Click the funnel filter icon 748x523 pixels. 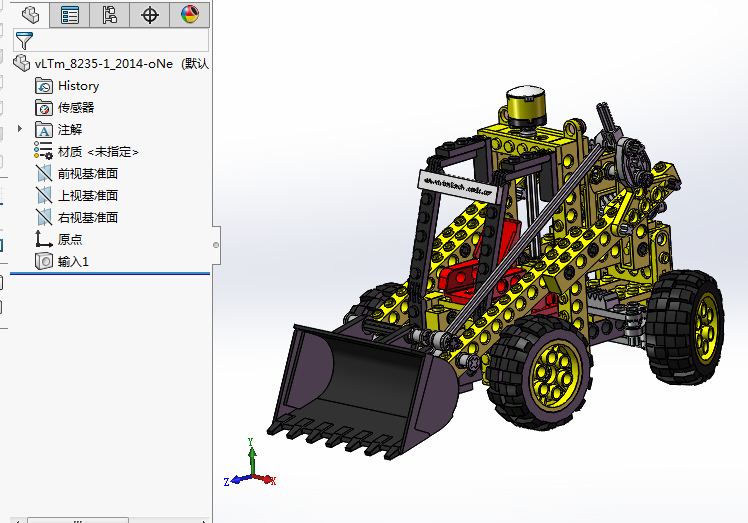click(x=24, y=40)
